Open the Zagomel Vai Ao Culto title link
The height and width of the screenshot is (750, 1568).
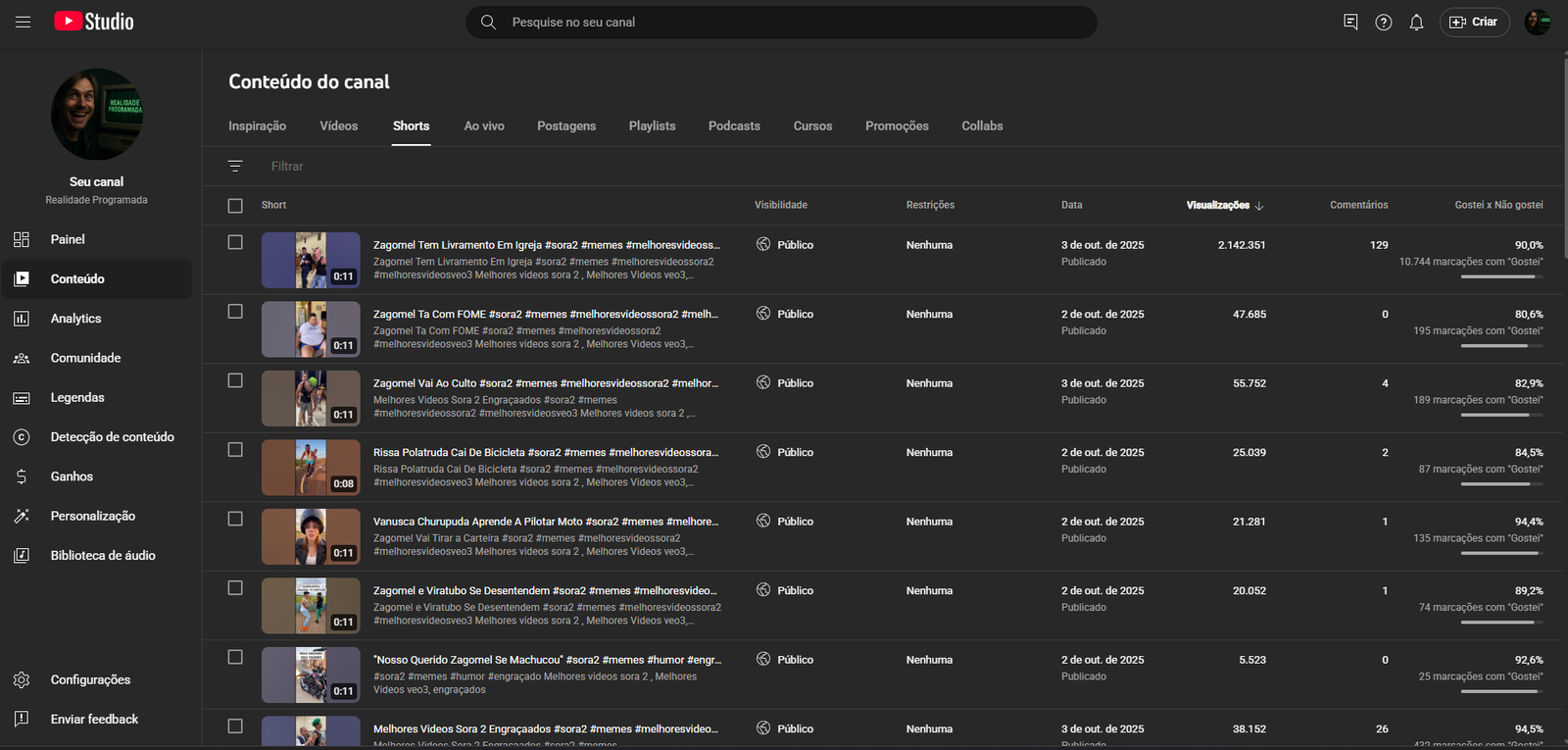pyautogui.click(x=545, y=383)
